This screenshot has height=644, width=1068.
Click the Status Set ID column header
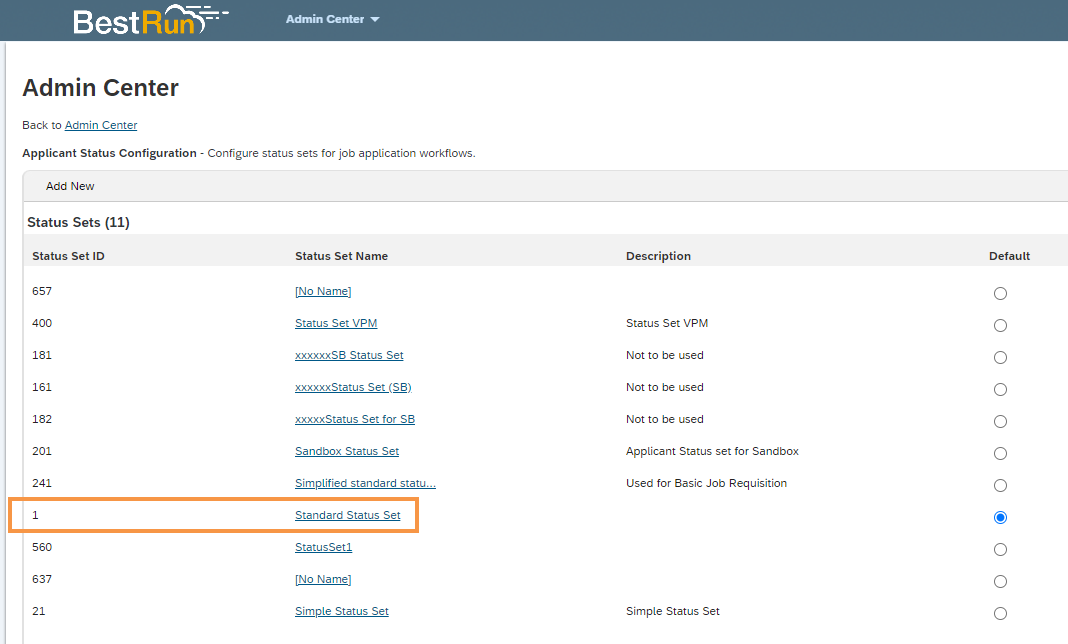pos(67,256)
